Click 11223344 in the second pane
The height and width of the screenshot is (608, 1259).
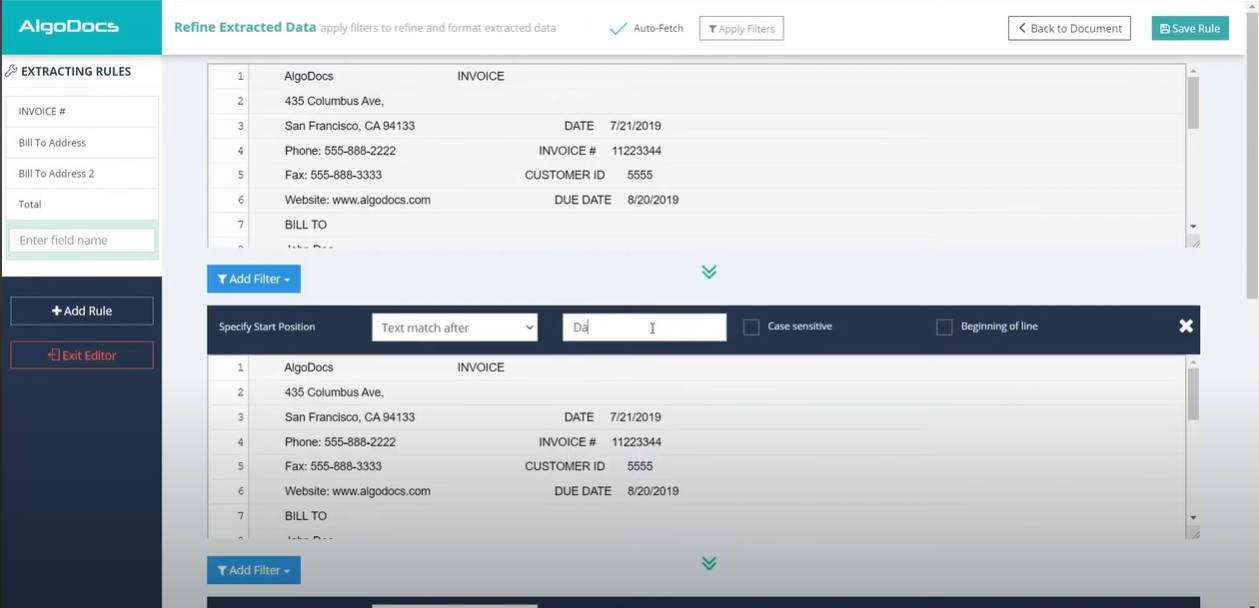pos(636,442)
